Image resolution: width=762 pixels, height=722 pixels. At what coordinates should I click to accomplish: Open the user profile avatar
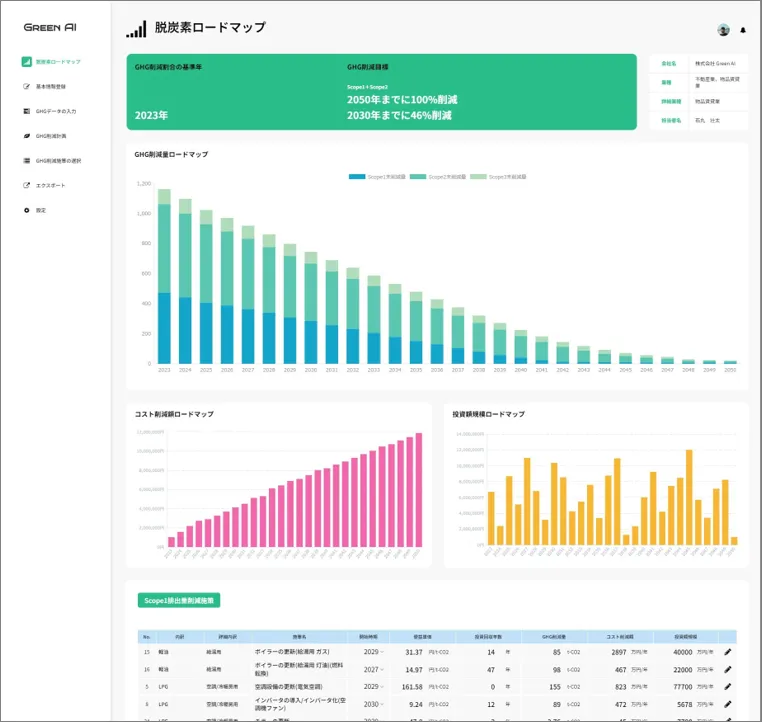pyautogui.click(x=723, y=30)
